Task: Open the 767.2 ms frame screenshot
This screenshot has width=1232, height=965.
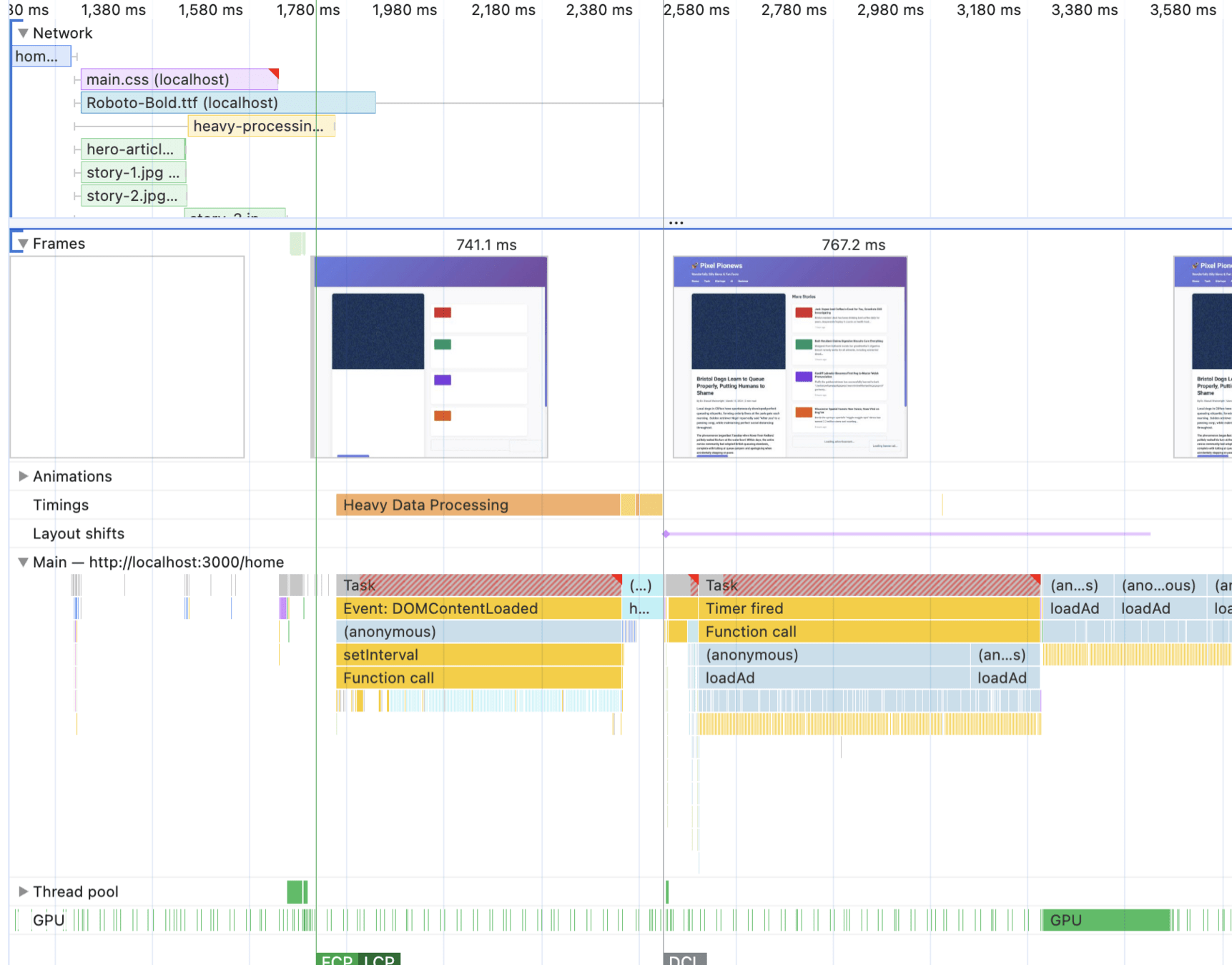Action: (789, 357)
